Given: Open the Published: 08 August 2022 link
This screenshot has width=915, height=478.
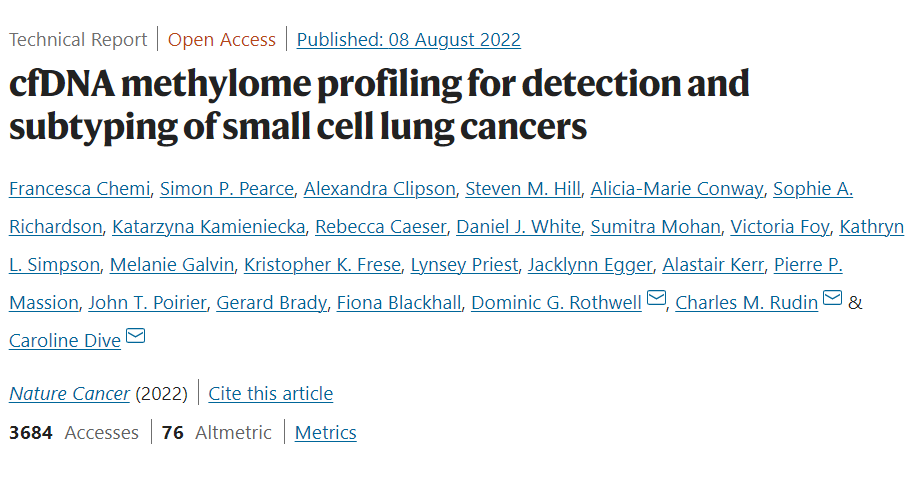Looking at the screenshot, I should pyautogui.click(x=408, y=40).
